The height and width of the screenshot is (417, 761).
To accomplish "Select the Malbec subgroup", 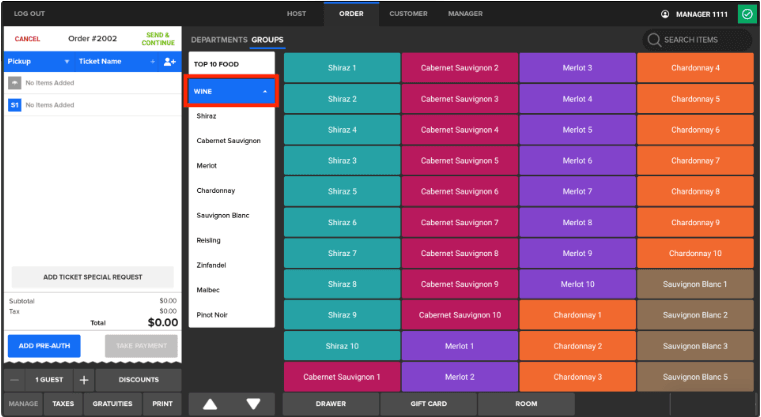I will pos(208,290).
